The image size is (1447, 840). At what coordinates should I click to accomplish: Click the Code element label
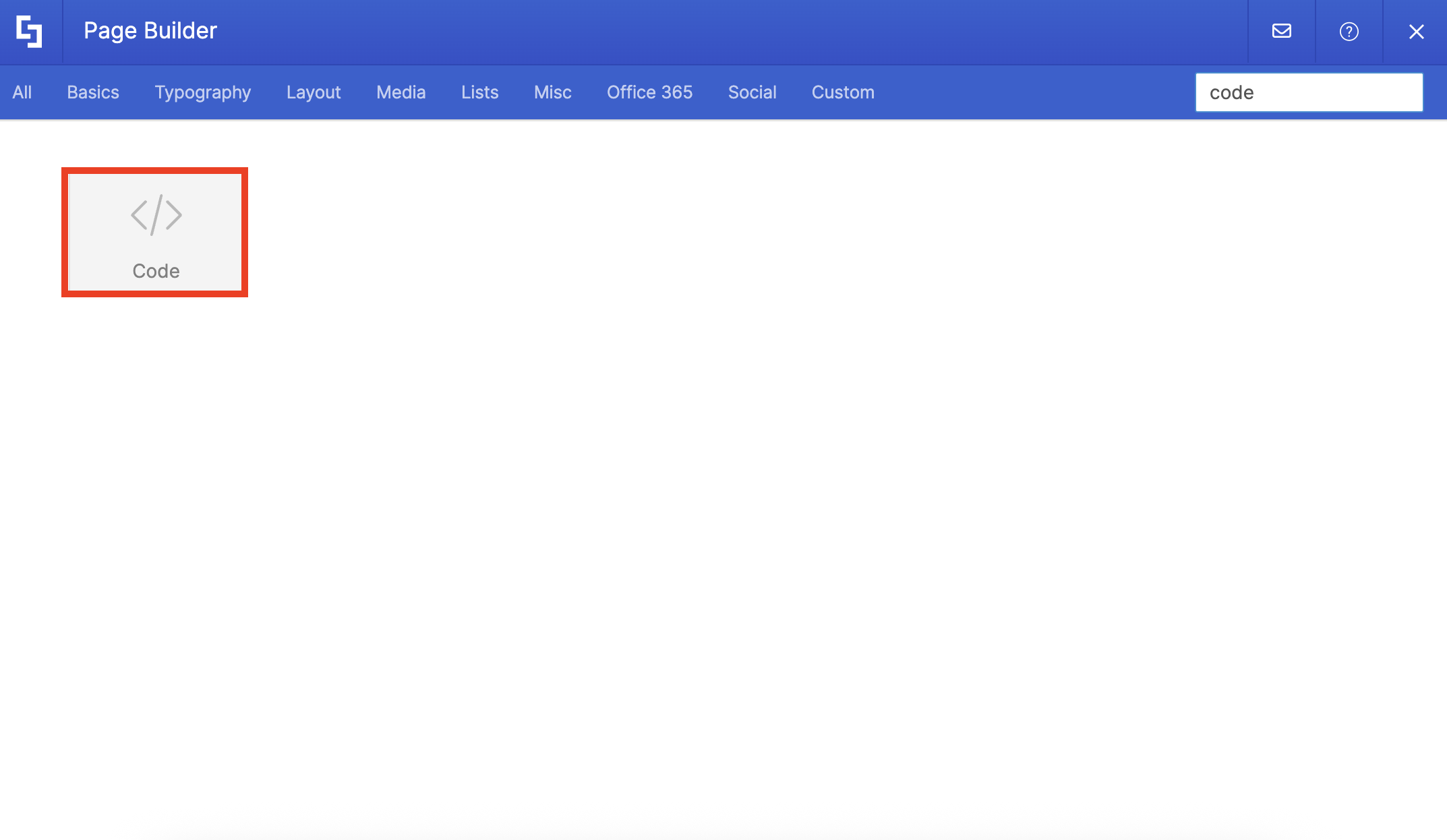(x=156, y=271)
